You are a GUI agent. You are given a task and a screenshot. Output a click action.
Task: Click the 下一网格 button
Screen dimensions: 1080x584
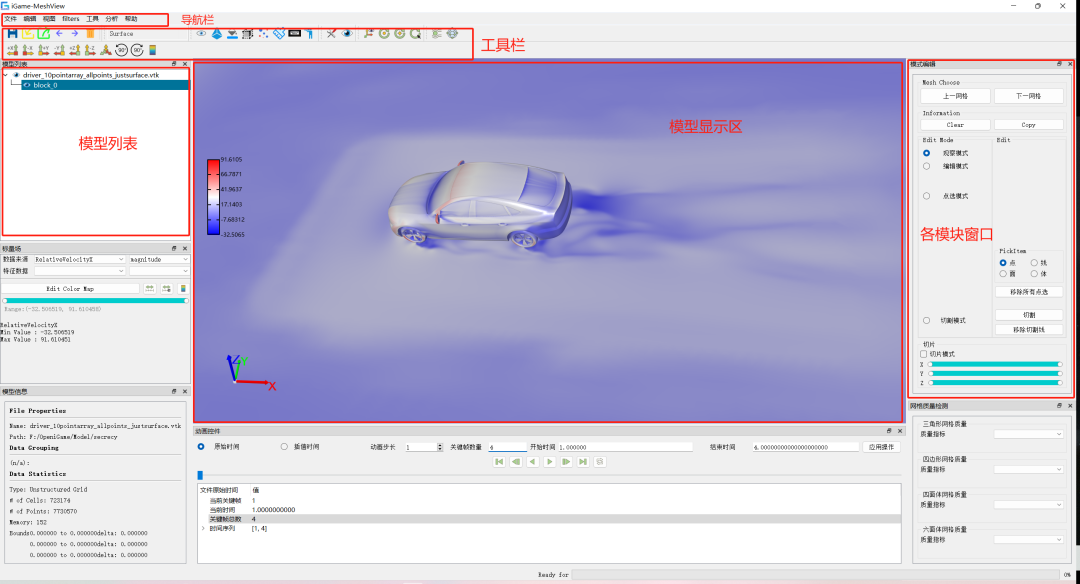[x=1028, y=96]
